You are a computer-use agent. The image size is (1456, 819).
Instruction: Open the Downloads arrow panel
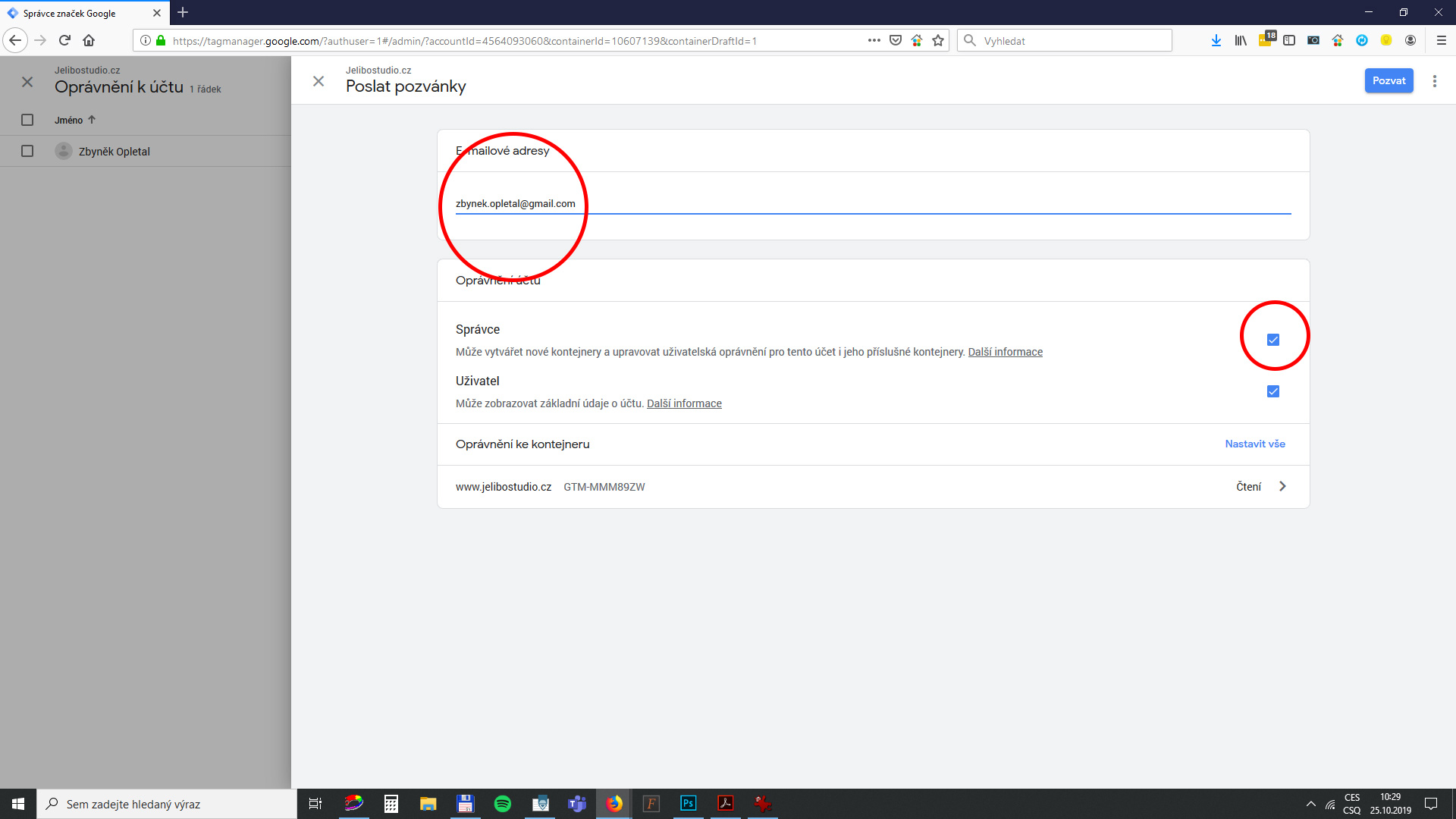point(1216,40)
